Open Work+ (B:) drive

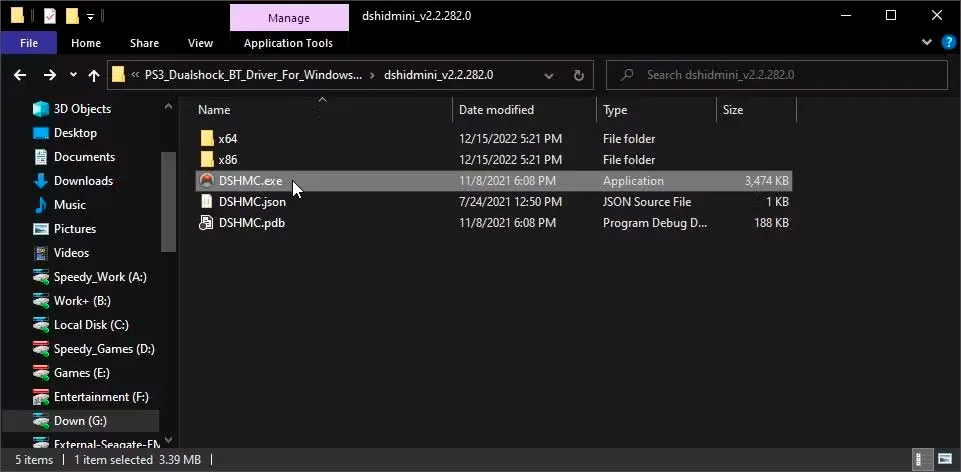click(x=82, y=300)
